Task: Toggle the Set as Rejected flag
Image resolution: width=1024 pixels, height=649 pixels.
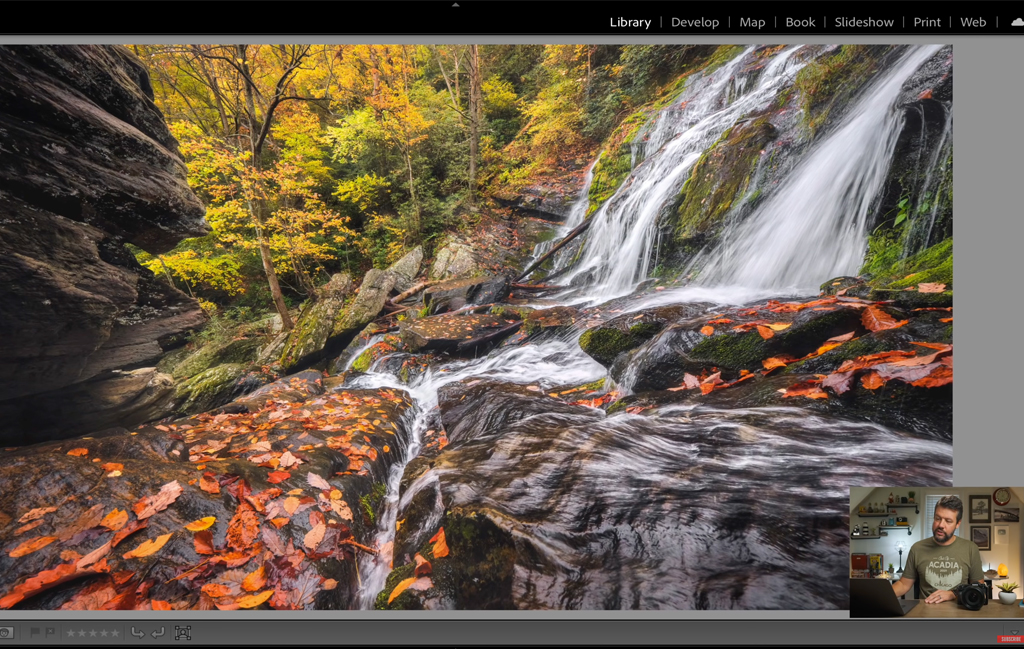Action: point(49,632)
